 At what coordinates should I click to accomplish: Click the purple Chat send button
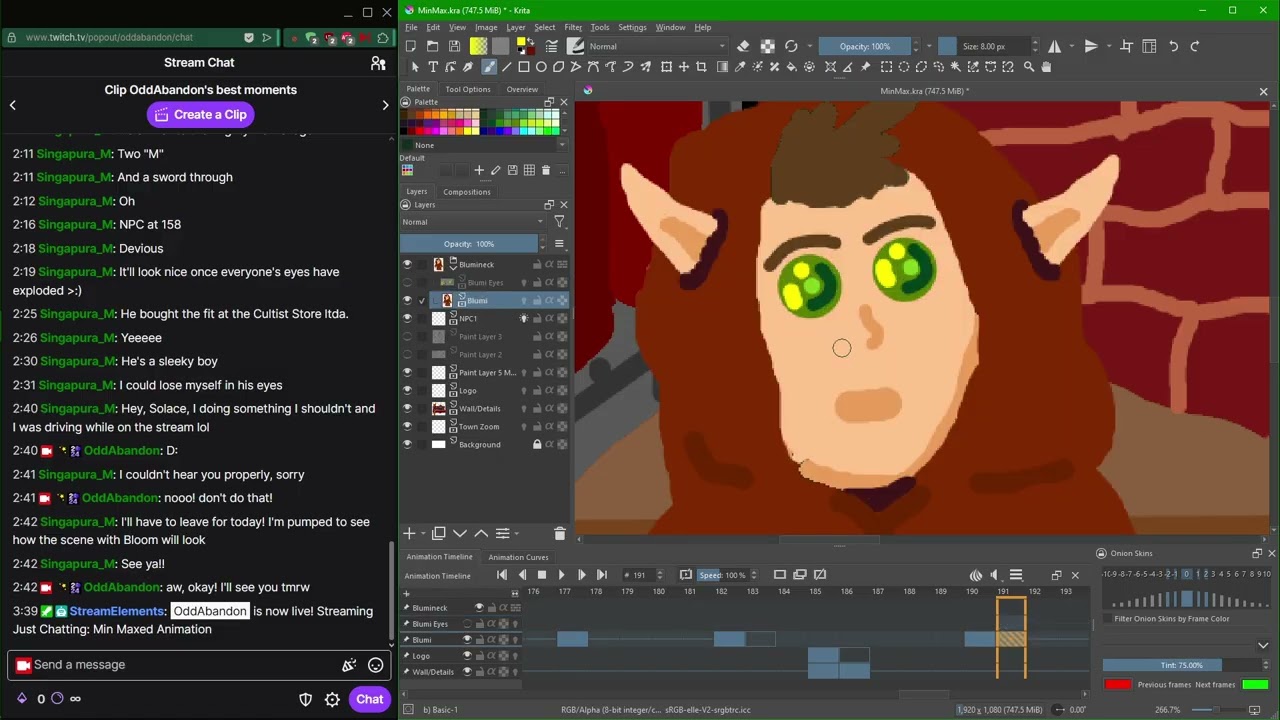pos(369,699)
